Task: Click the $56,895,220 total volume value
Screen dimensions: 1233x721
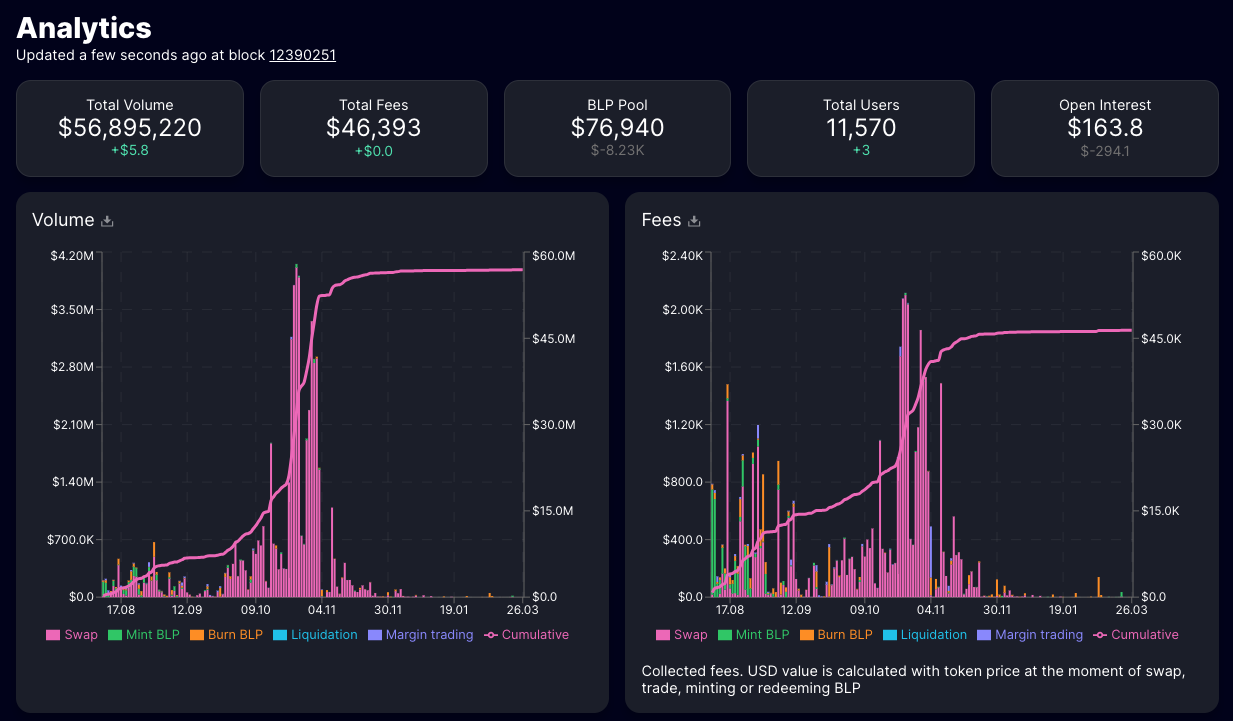Action: [130, 128]
